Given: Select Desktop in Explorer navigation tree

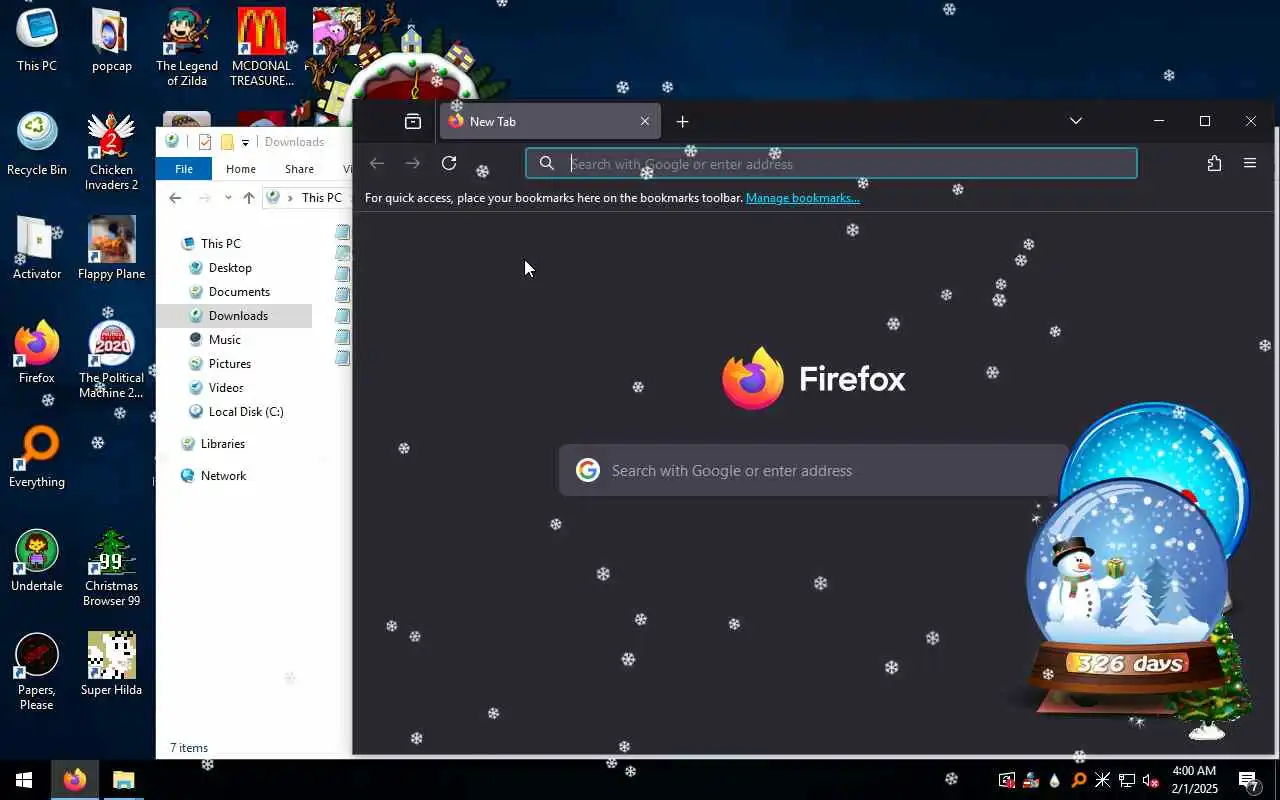Looking at the screenshot, I should (230, 268).
